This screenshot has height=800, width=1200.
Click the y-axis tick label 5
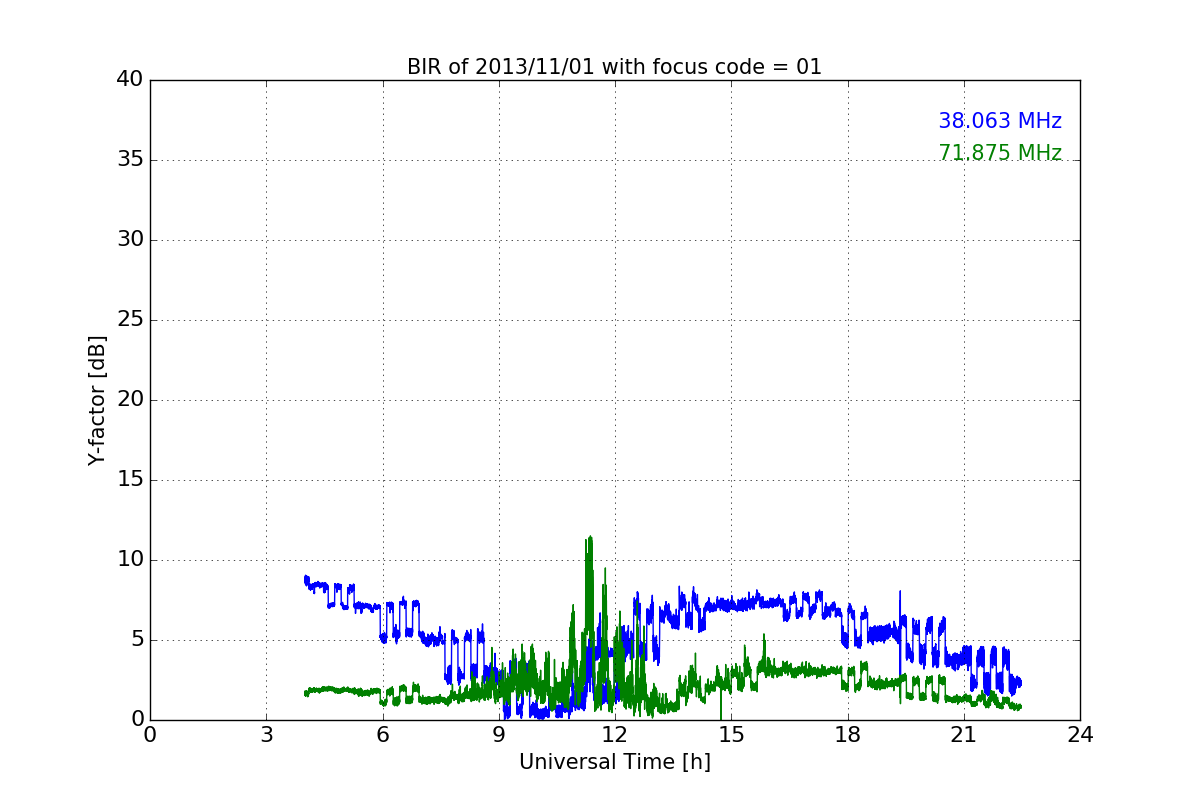coord(136,640)
